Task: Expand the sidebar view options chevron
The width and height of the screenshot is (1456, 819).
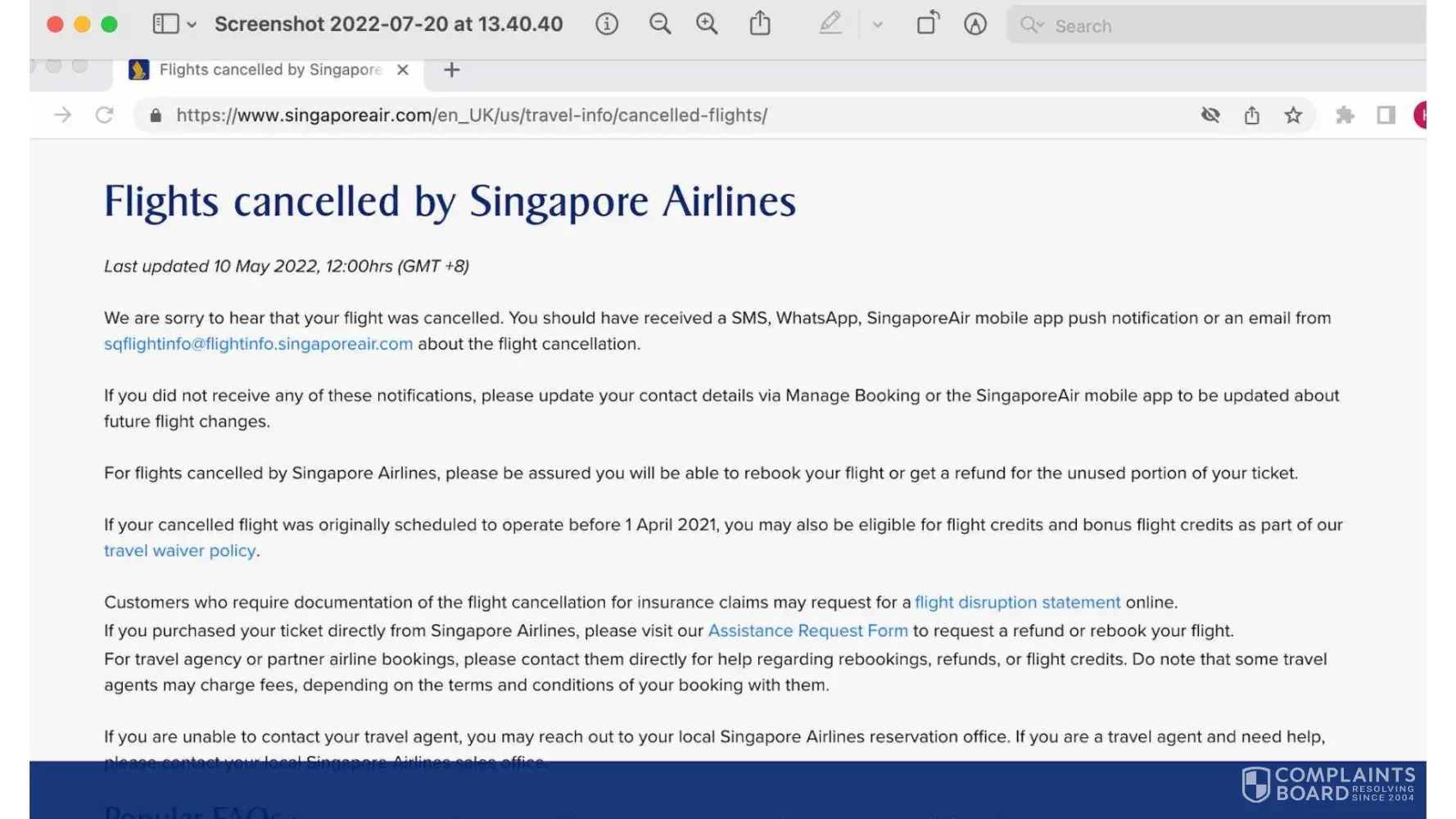Action: [x=192, y=25]
